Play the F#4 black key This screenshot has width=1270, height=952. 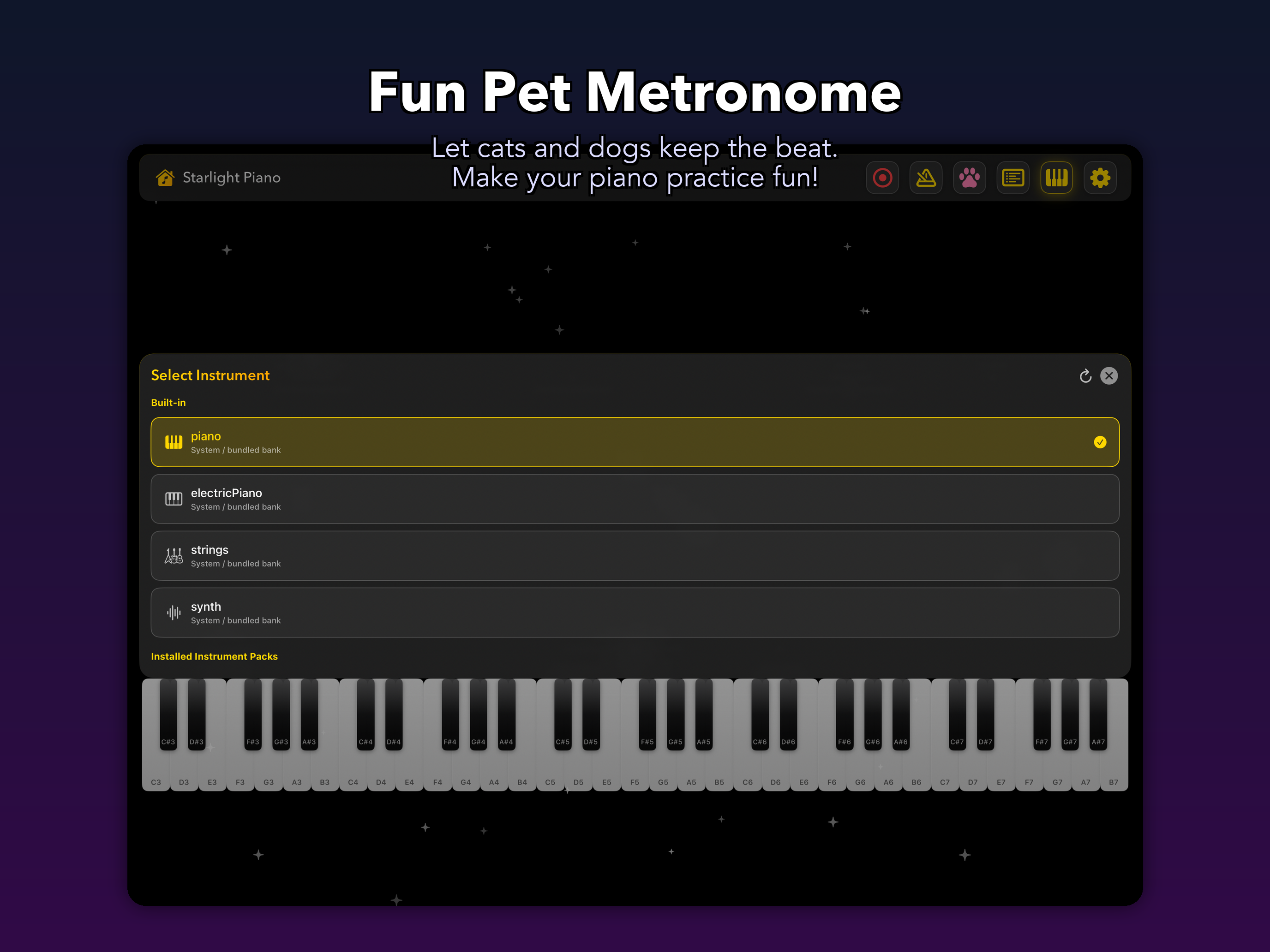click(450, 714)
